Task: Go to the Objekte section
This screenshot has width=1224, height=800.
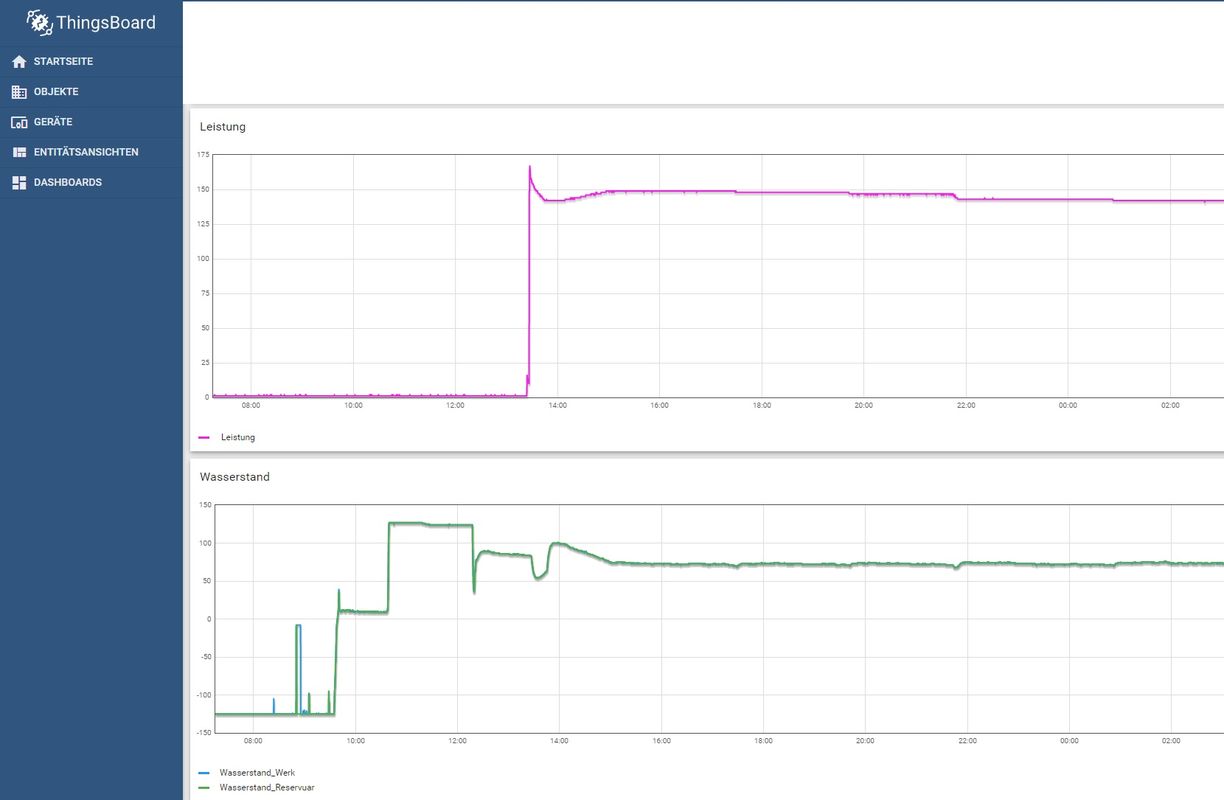Action: click(x=56, y=92)
